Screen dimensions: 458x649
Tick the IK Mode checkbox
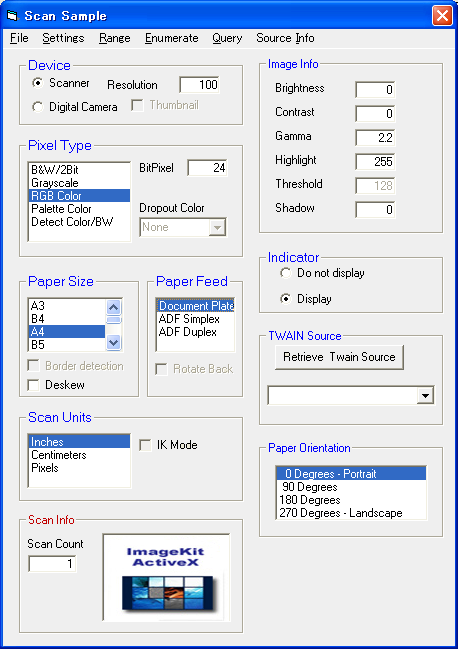point(145,445)
